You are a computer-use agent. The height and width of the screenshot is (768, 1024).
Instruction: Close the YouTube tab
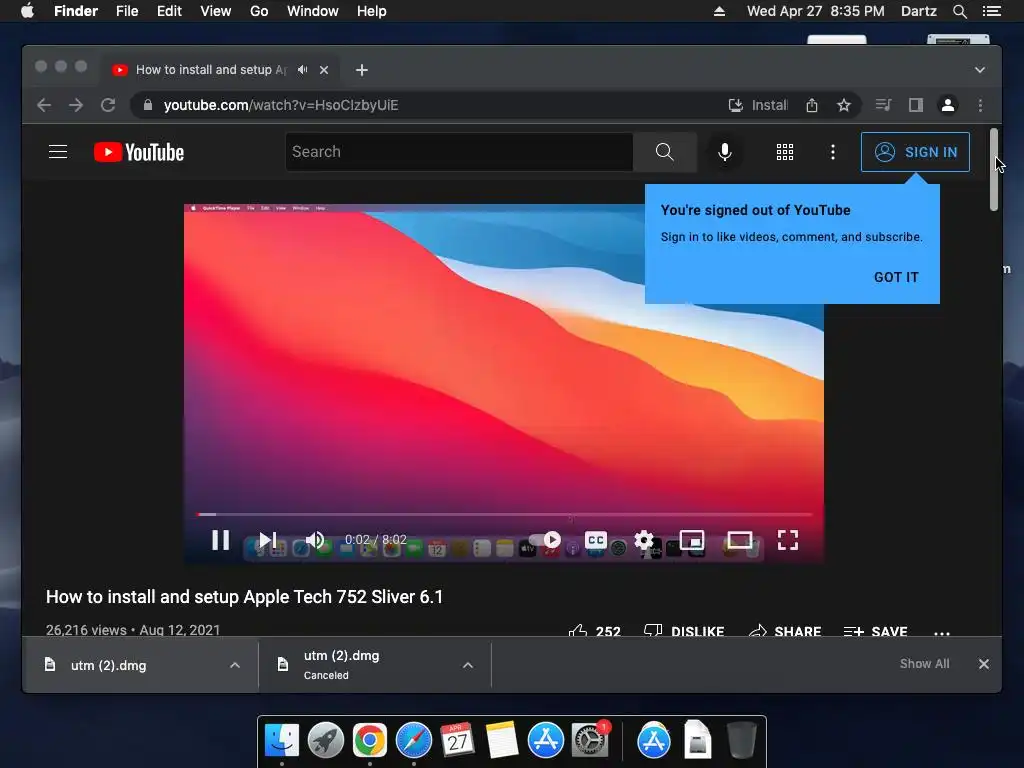click(x=324, y=70)
